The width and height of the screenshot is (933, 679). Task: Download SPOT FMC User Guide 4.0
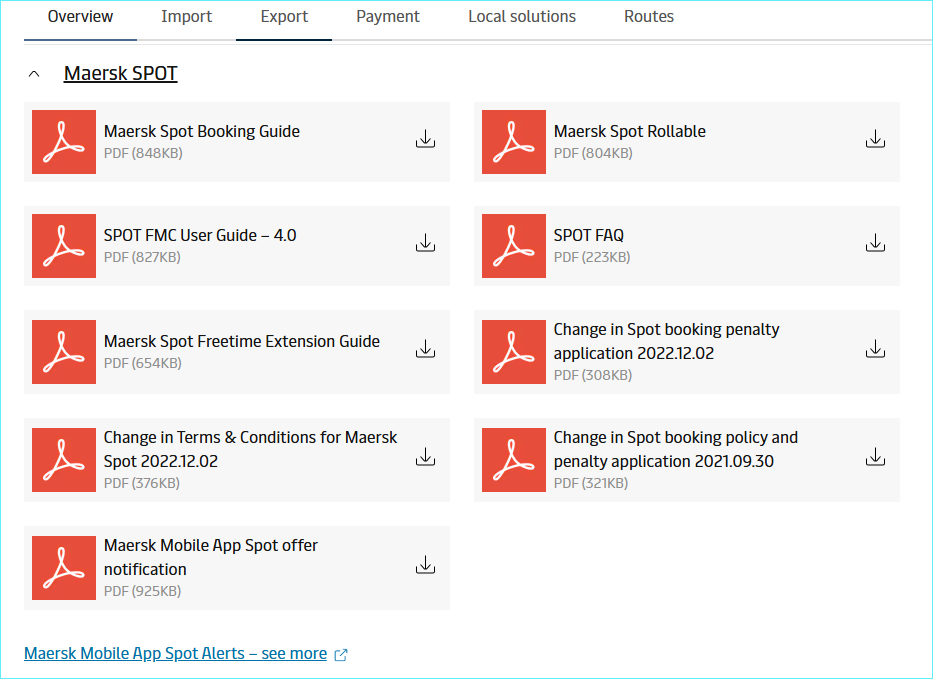click(x=425, y=244)
